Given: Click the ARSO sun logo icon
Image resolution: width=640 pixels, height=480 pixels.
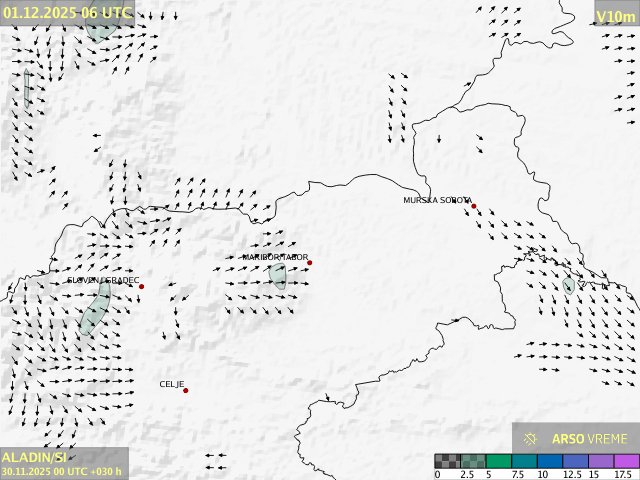Looking at the screenshot, I should pos(531,438).
